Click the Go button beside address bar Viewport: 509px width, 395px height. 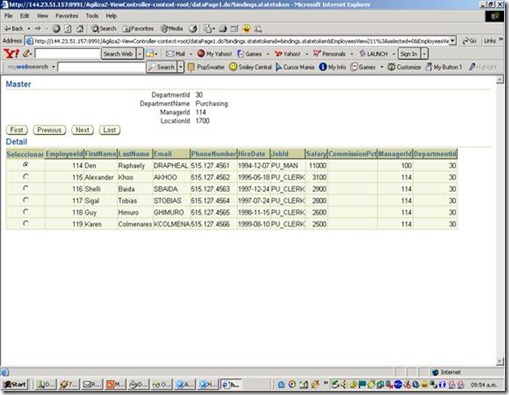click(470, 41)
